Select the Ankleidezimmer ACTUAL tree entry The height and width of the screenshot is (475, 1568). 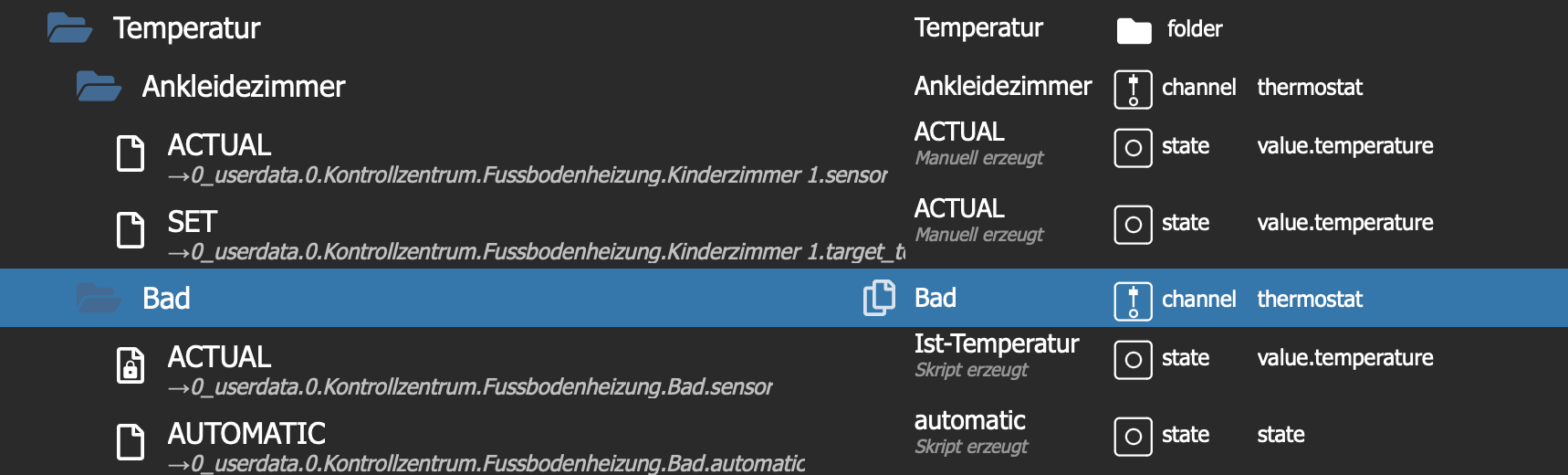tap(219, 145)
